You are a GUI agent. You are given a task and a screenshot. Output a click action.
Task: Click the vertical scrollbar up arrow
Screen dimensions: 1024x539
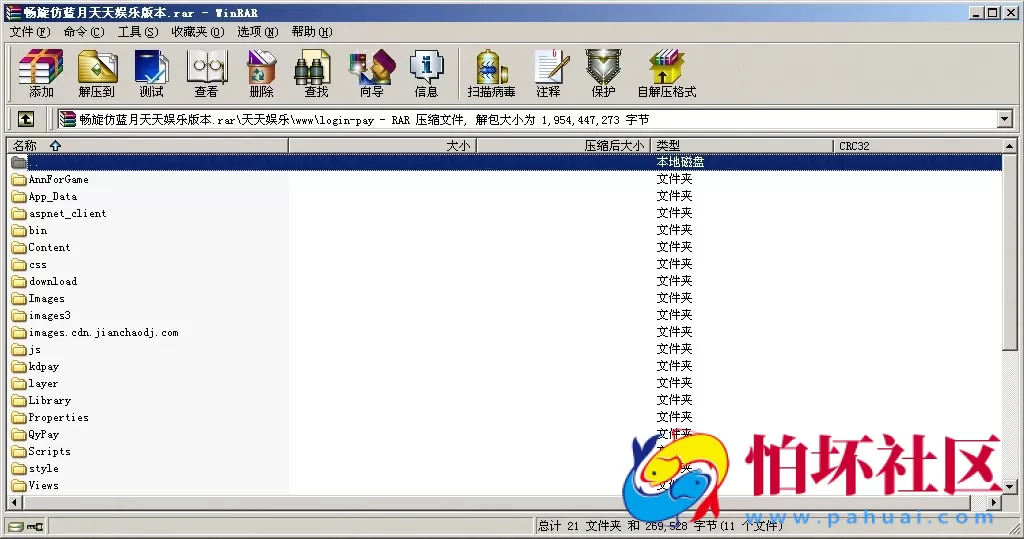(x=1010, y=146)
